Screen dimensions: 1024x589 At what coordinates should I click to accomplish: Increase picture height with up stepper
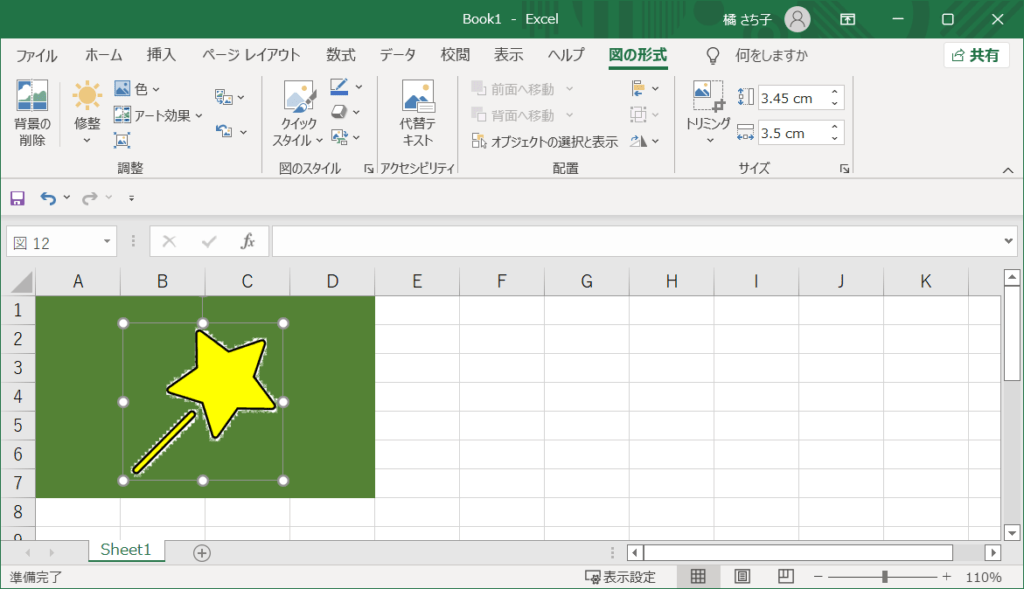(x=835, y=92)
